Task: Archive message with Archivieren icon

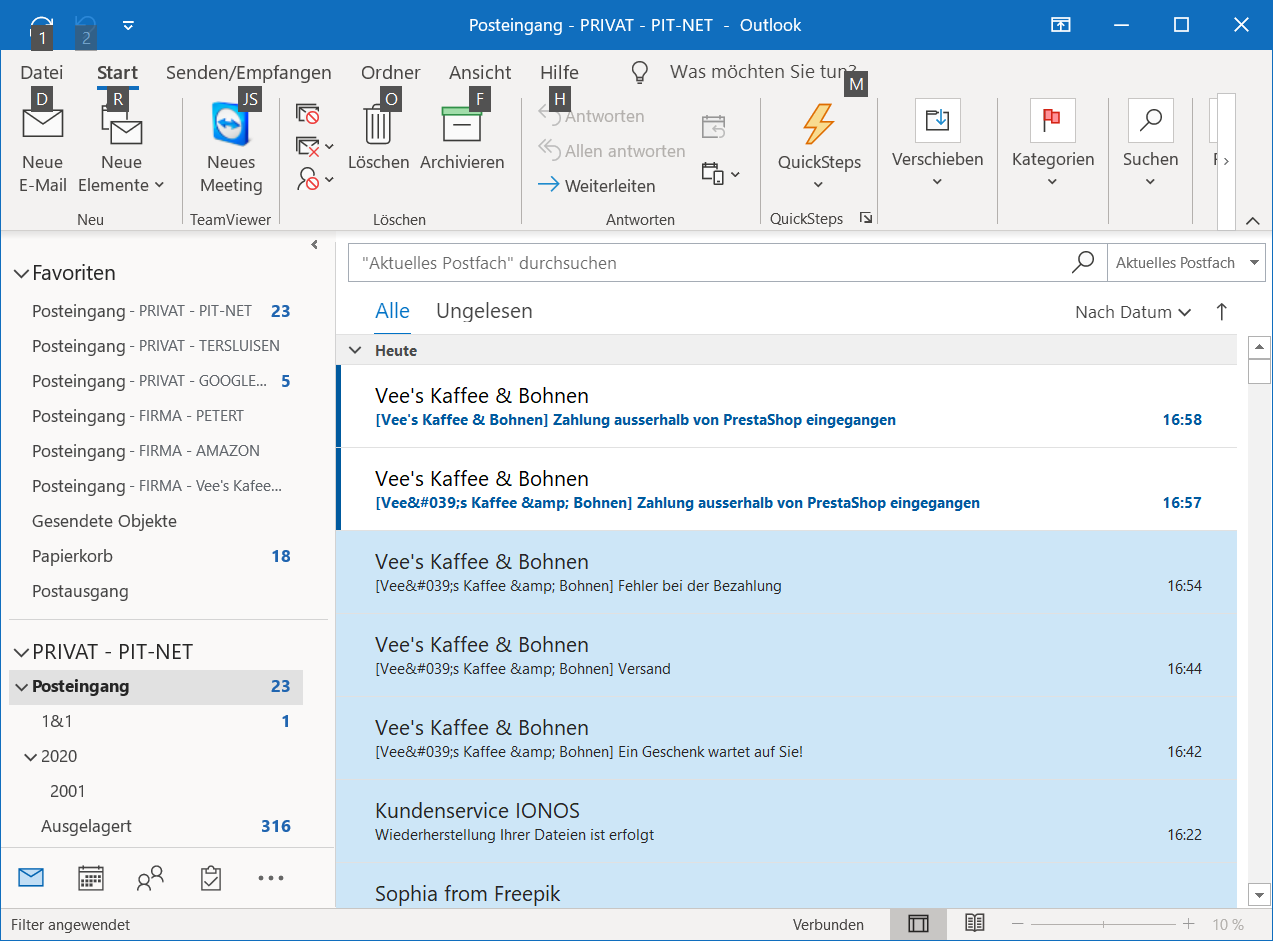Action: [x=462, y=138]
